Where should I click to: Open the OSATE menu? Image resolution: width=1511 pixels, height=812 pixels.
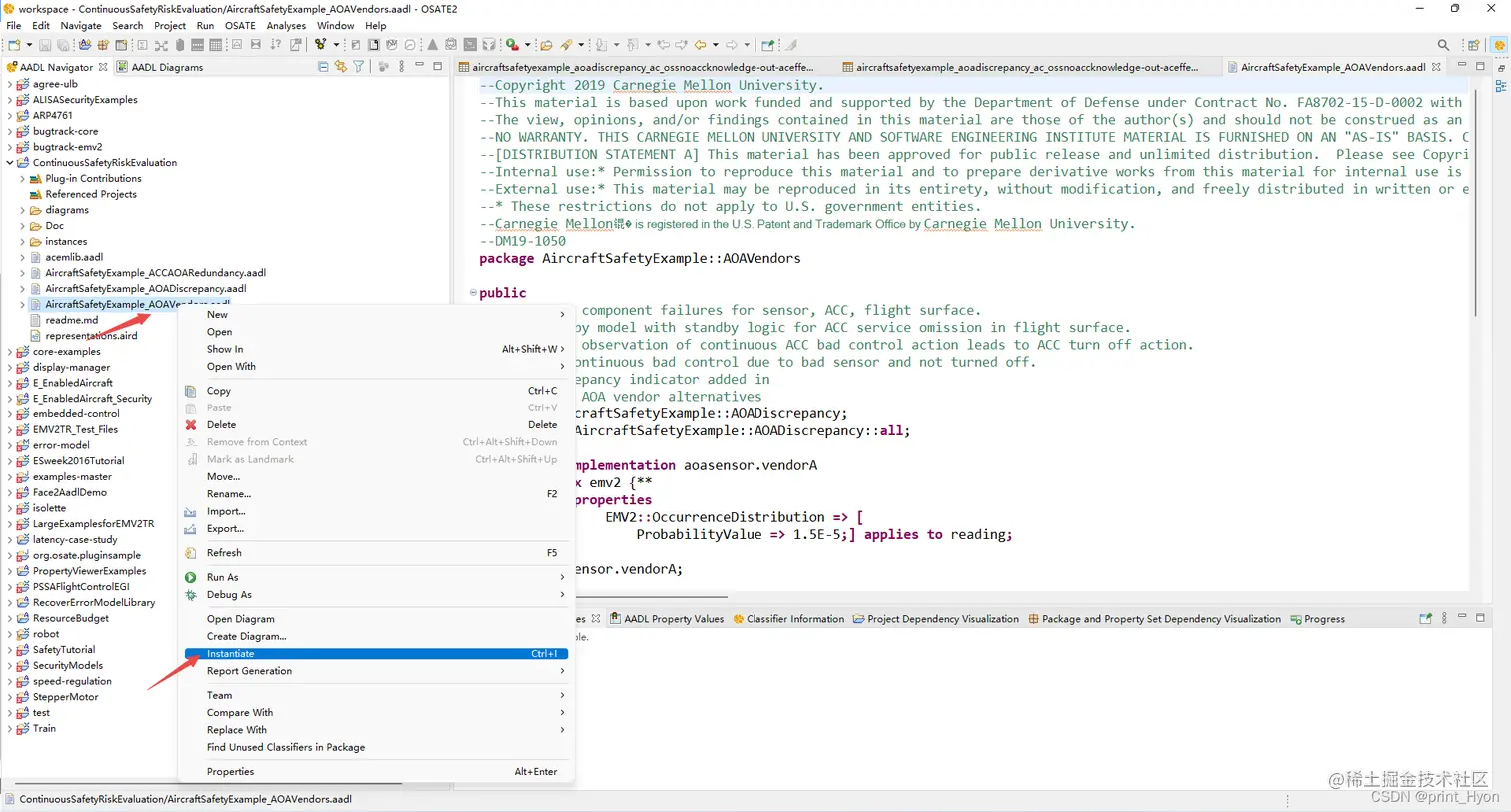240,26
